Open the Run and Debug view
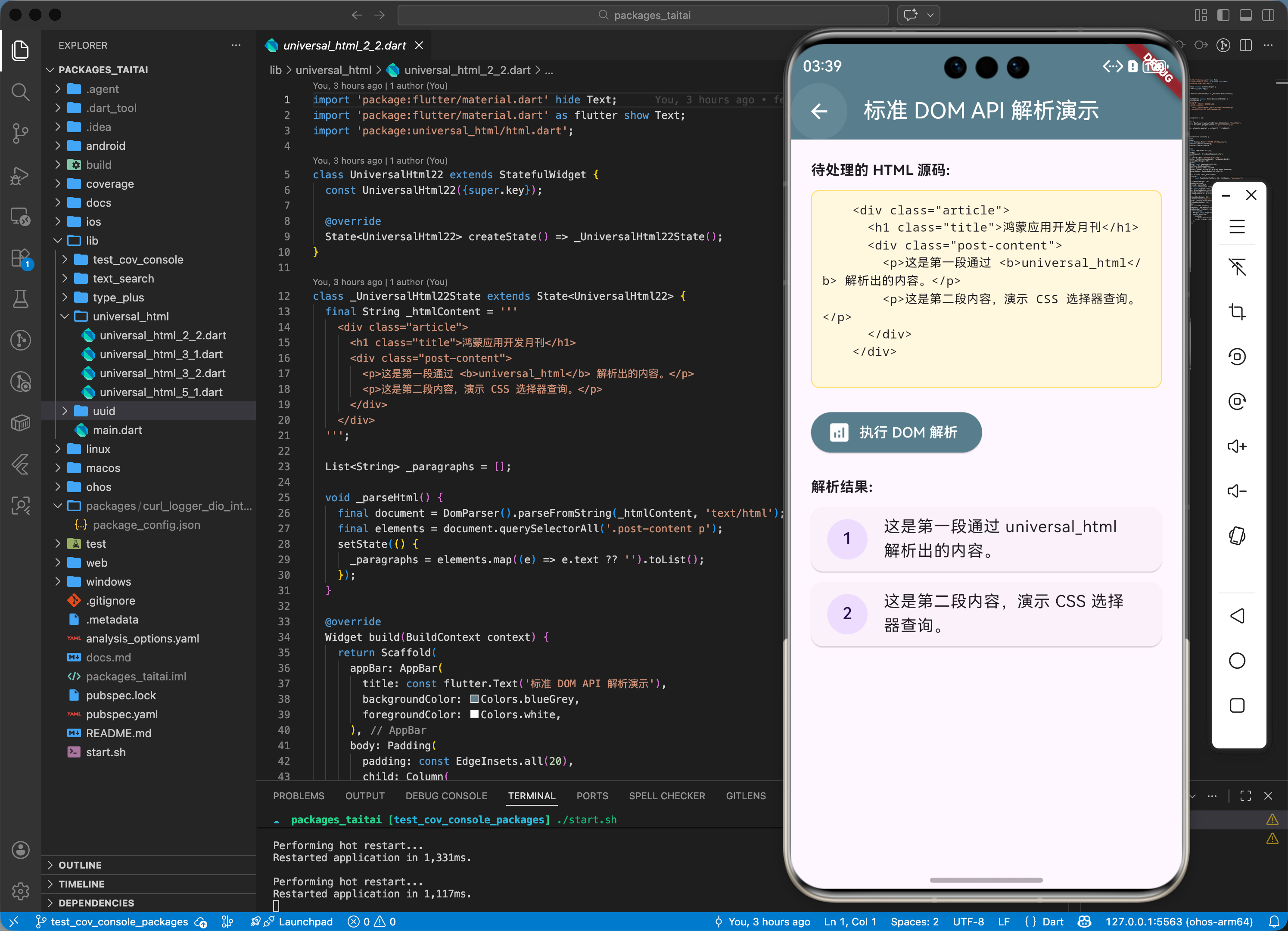The image size is (1288, 931). [x=20, y=175]
